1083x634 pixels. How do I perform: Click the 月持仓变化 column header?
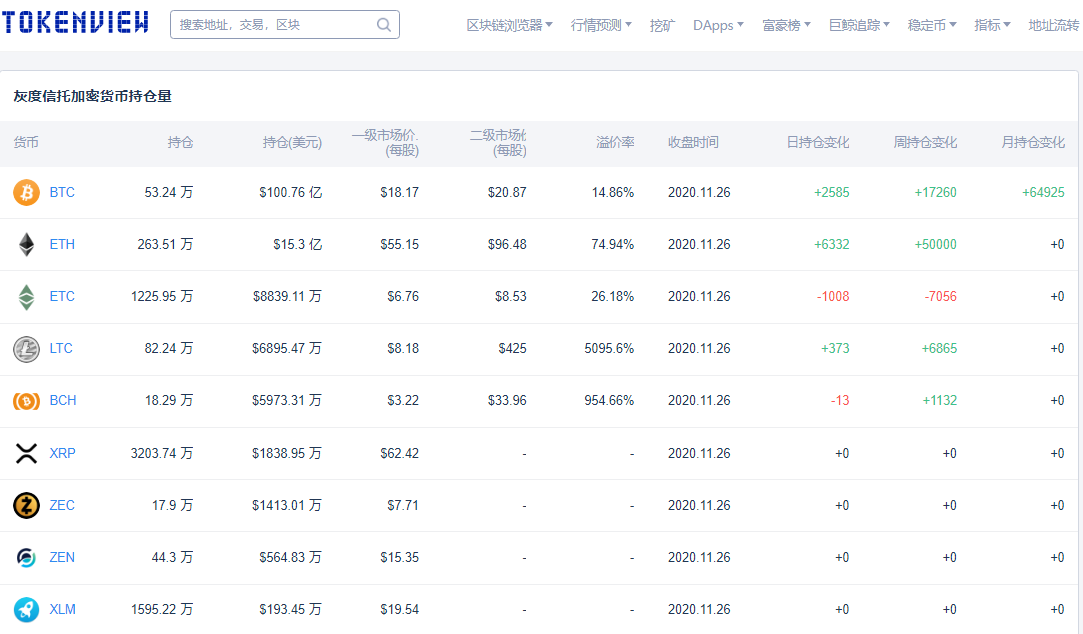(x=1033, y=142)
